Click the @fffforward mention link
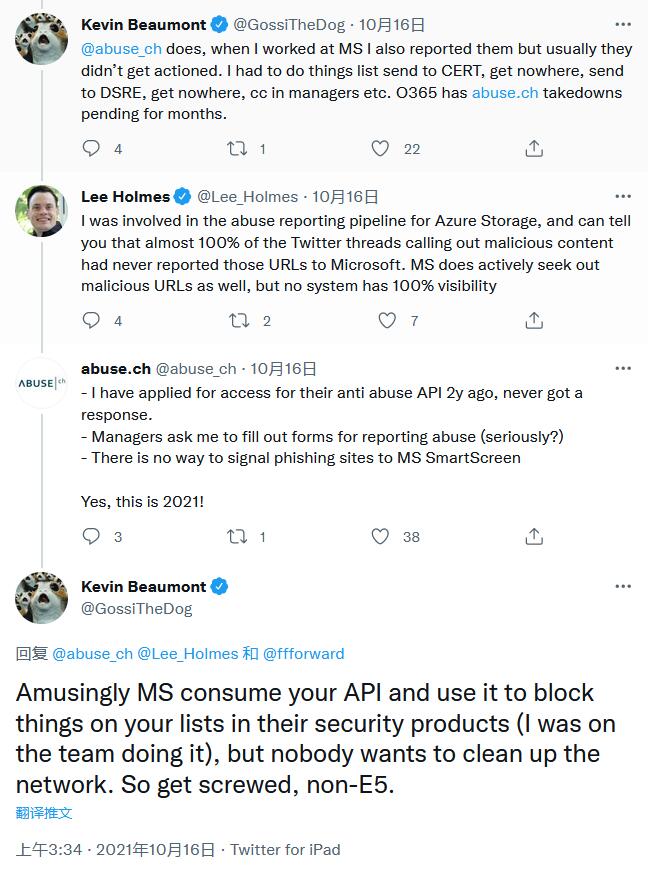The width and height of the screenshot is (648, 871). (x=303, y=653)
